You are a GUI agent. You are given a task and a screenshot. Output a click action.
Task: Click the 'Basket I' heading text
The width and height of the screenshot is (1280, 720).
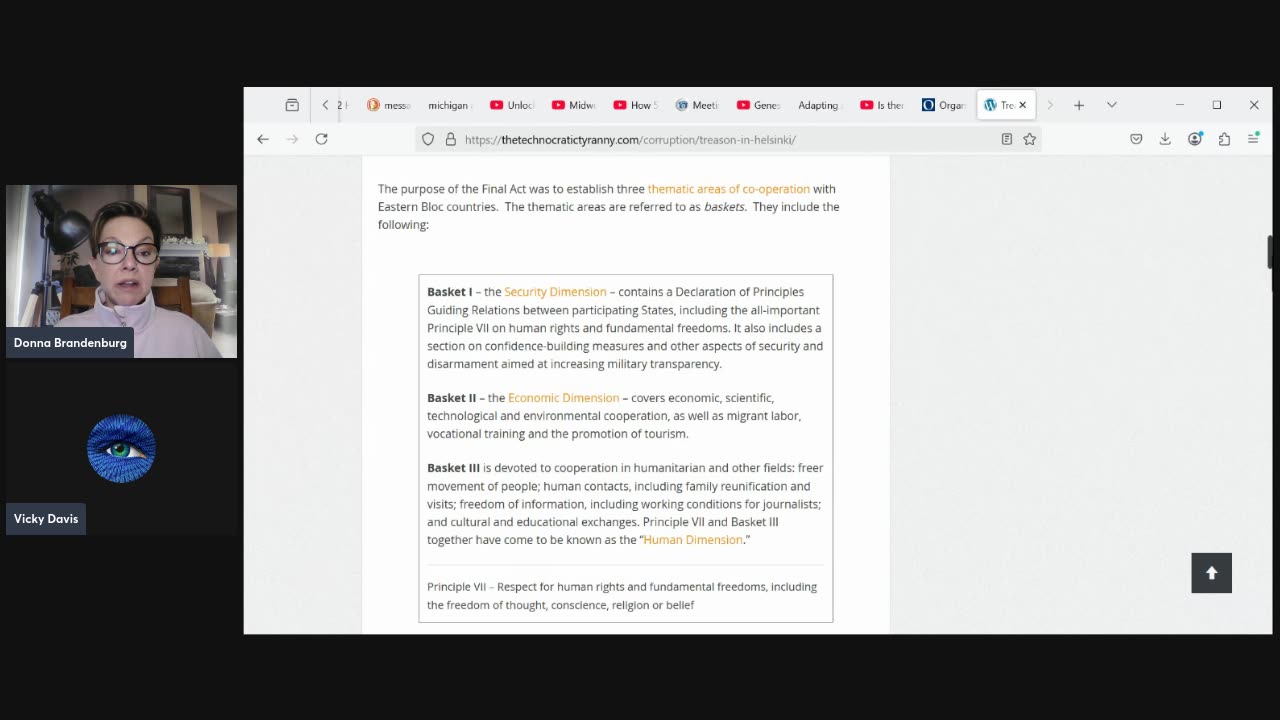(x=450, y=292)
